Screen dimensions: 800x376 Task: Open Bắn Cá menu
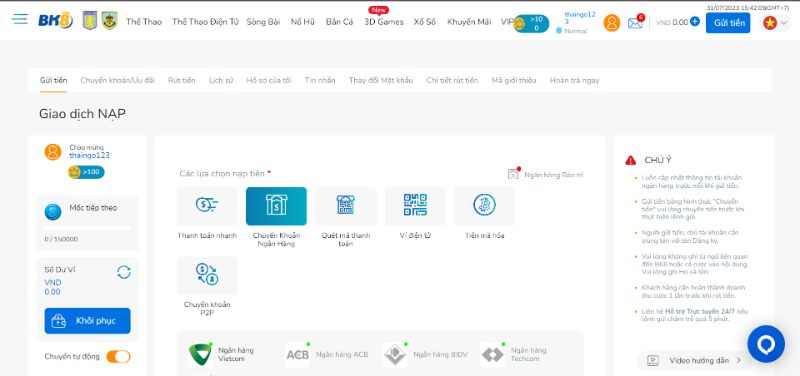pyautogui.click(x=339, y=22)
